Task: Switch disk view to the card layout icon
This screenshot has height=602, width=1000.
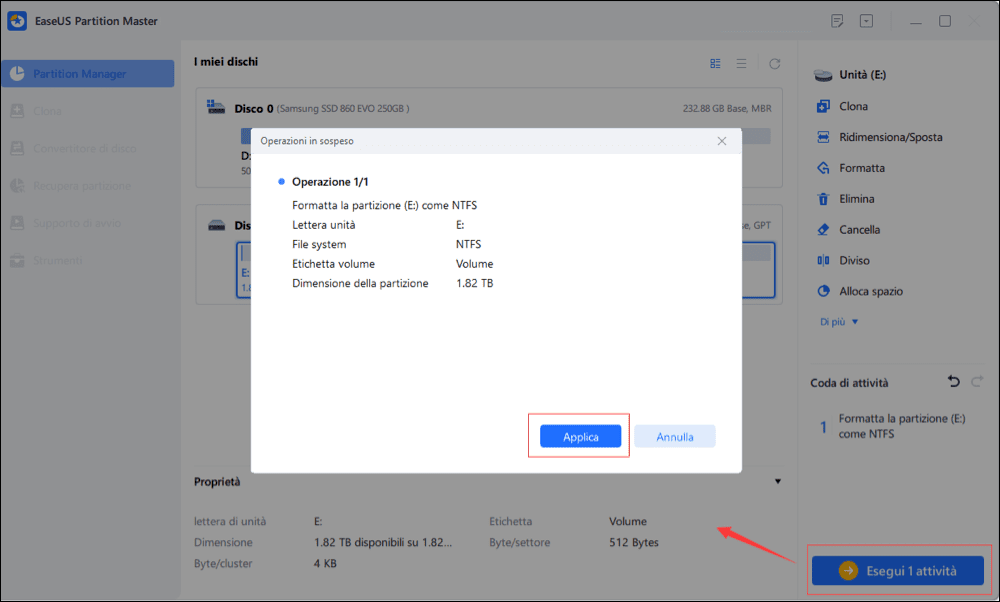Action: [716, 64]
